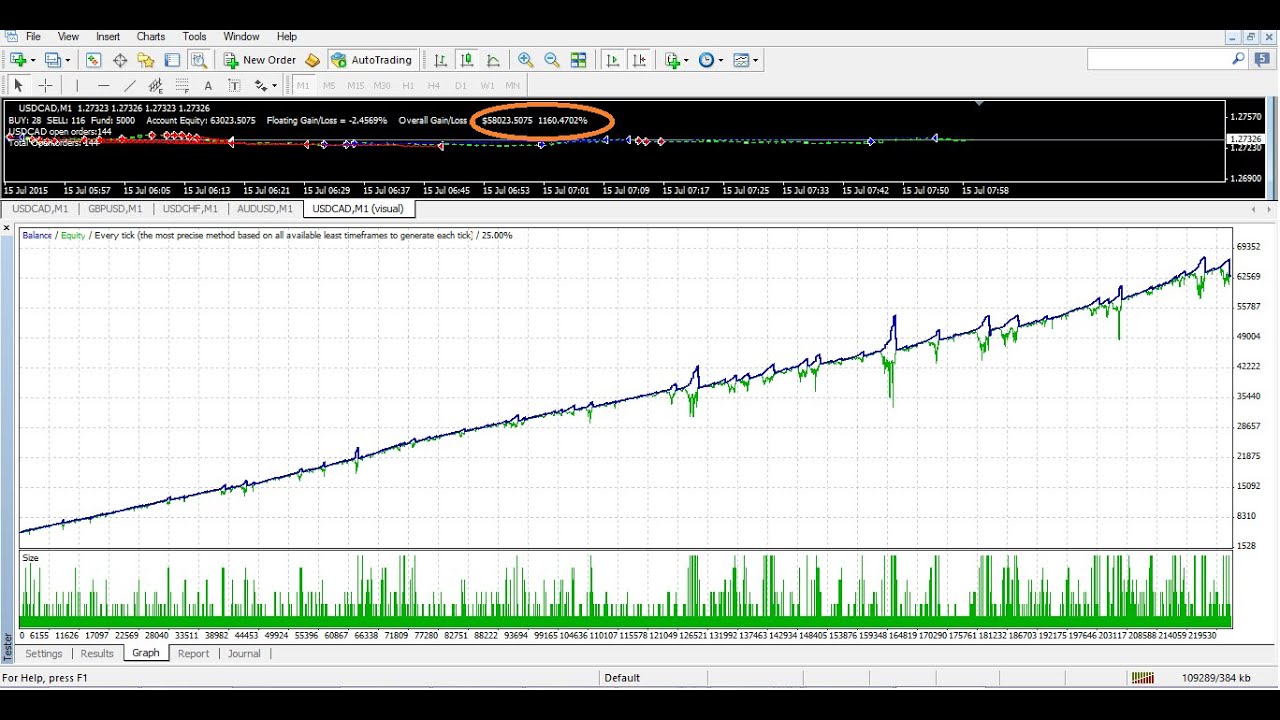Expand the Templates dropdown arrow

[x=755, y=60]
